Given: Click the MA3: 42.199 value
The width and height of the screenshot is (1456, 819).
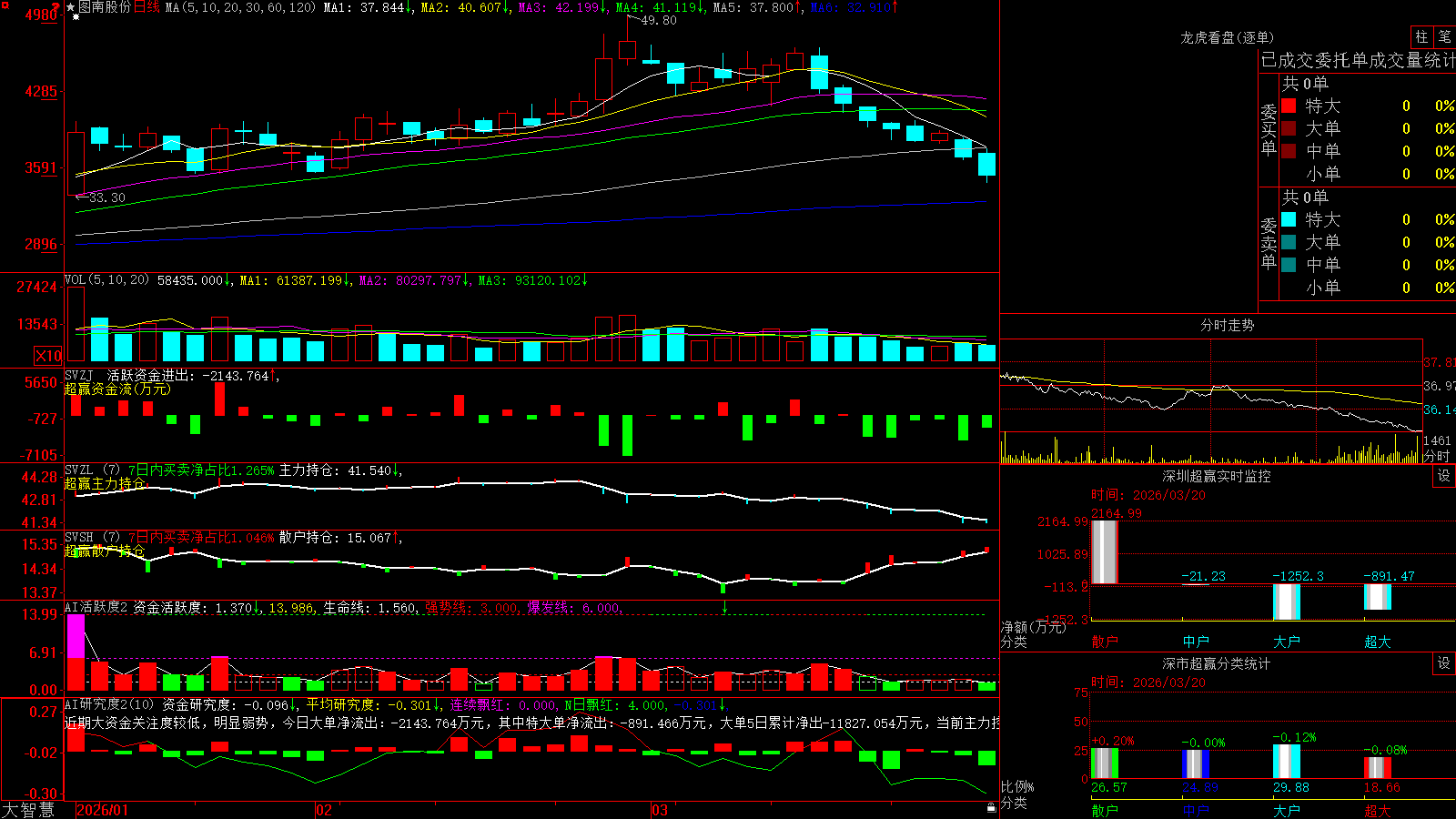Looking at the screenshot, I should pyautogui.click(x=559, y=7).
